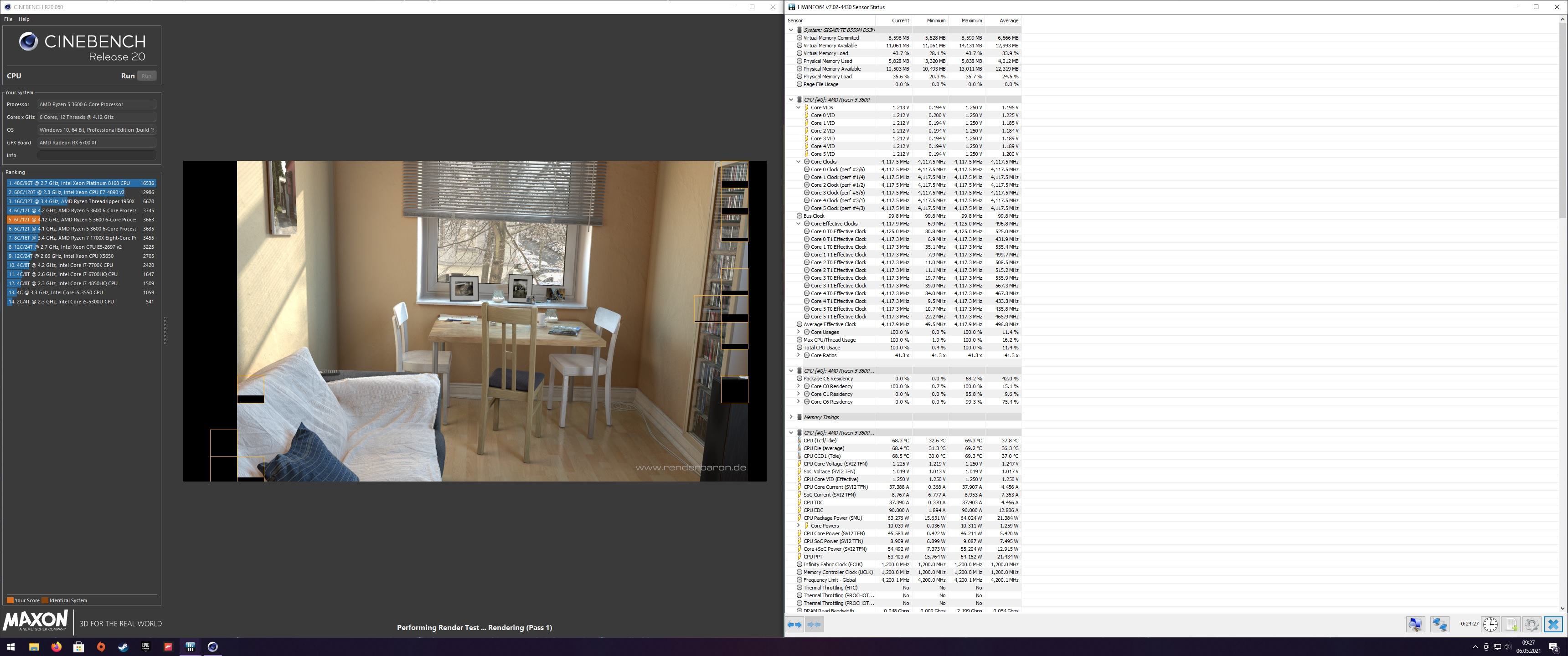Click the Cinebench render preview image
1568x656 pixels.
pos(475,321)
